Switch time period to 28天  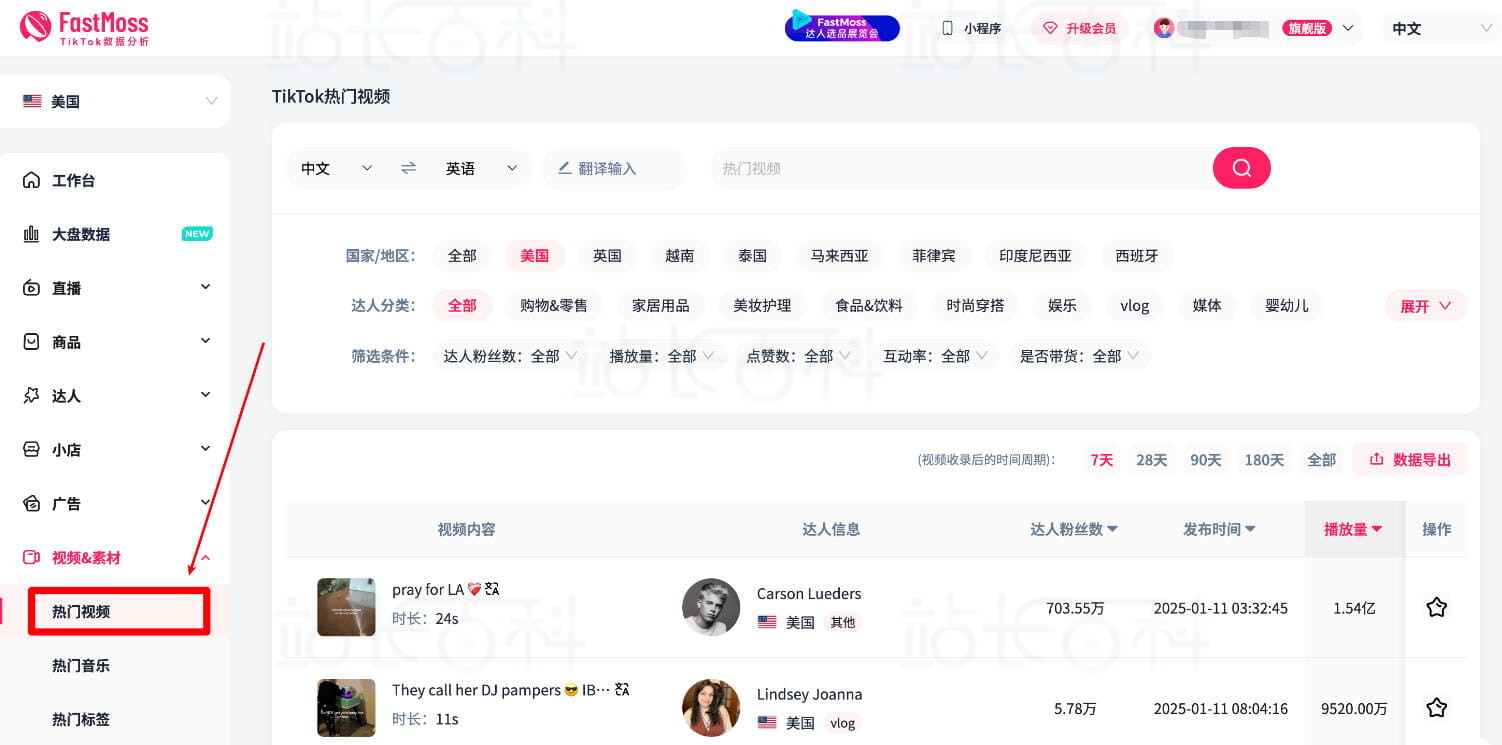point(1152,459)
